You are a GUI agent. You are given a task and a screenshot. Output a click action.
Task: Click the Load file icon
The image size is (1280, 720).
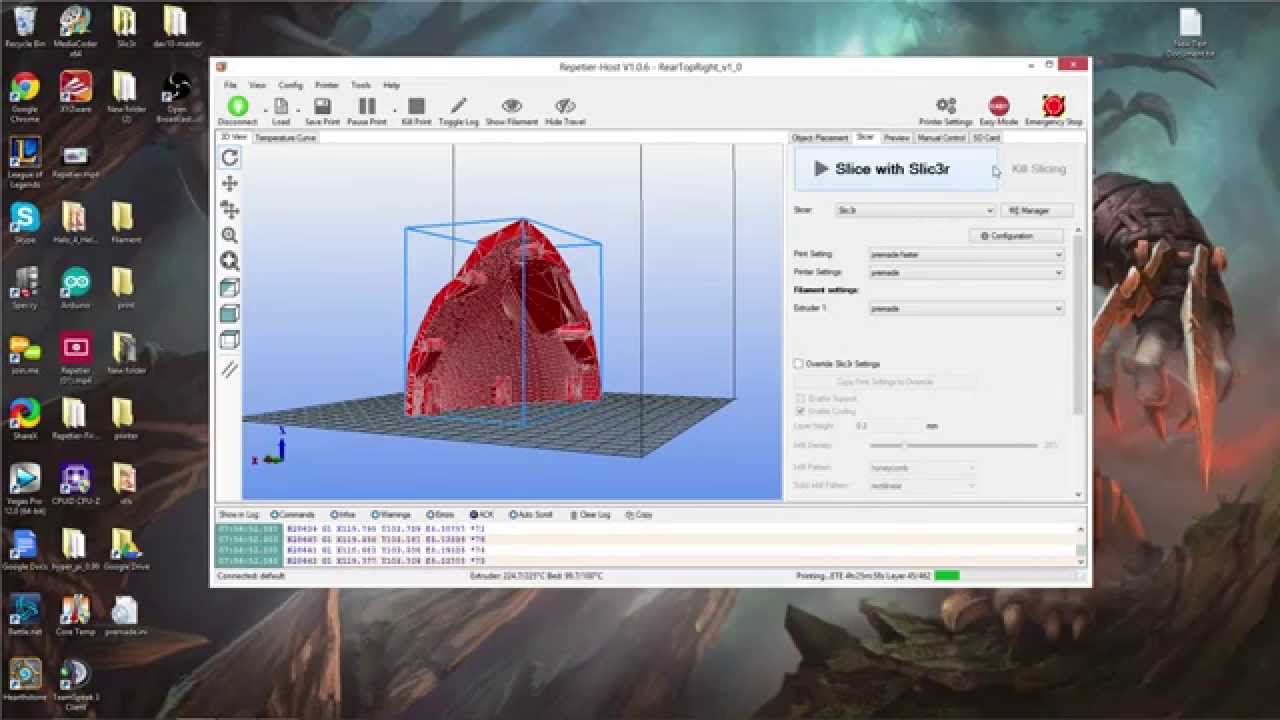(281, 106)
